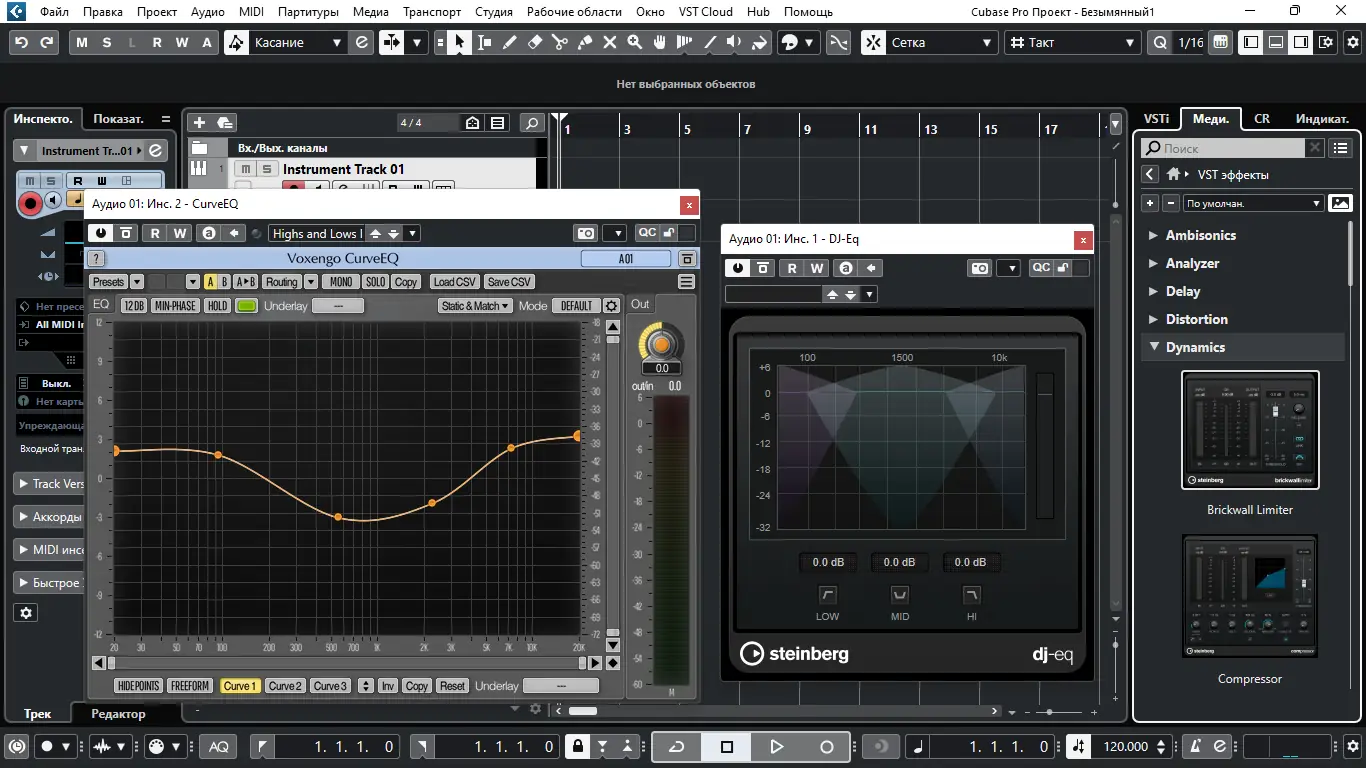Click the EQ curve point near 500 Hz
Viewport: 1366px width, 768px height.
click(338, 517)
